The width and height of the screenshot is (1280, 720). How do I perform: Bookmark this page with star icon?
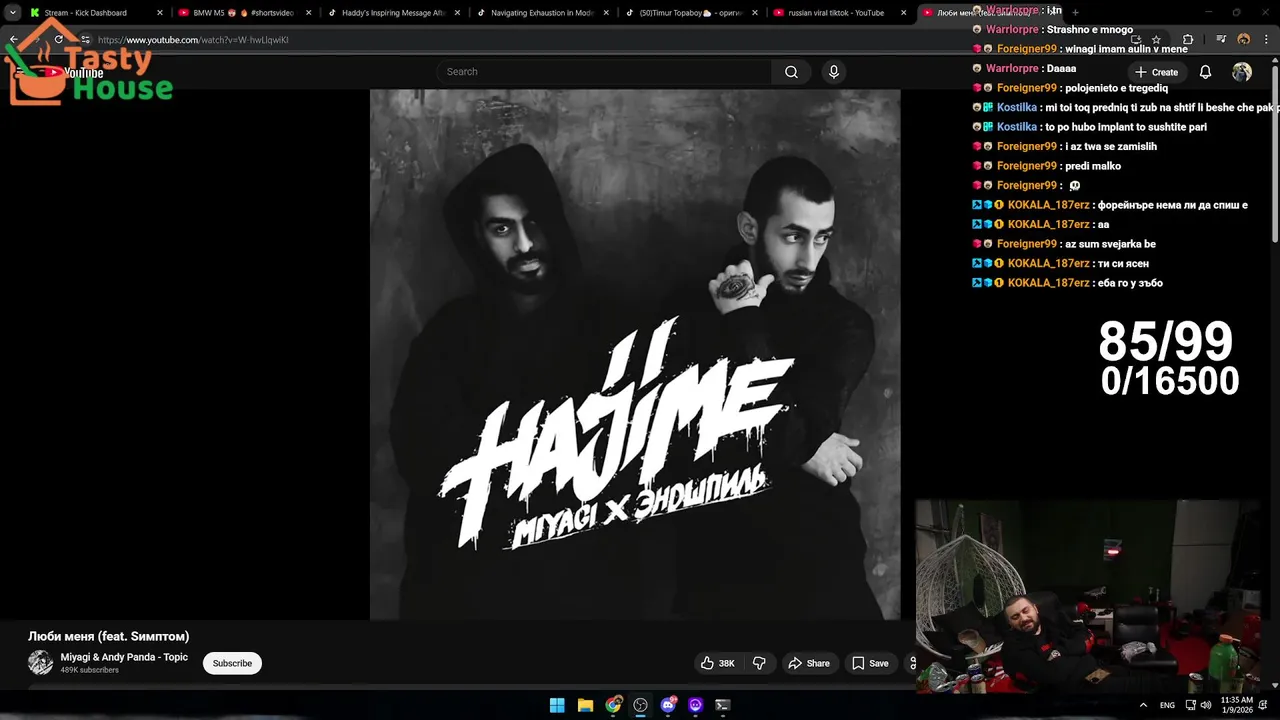coord(1156,40)
